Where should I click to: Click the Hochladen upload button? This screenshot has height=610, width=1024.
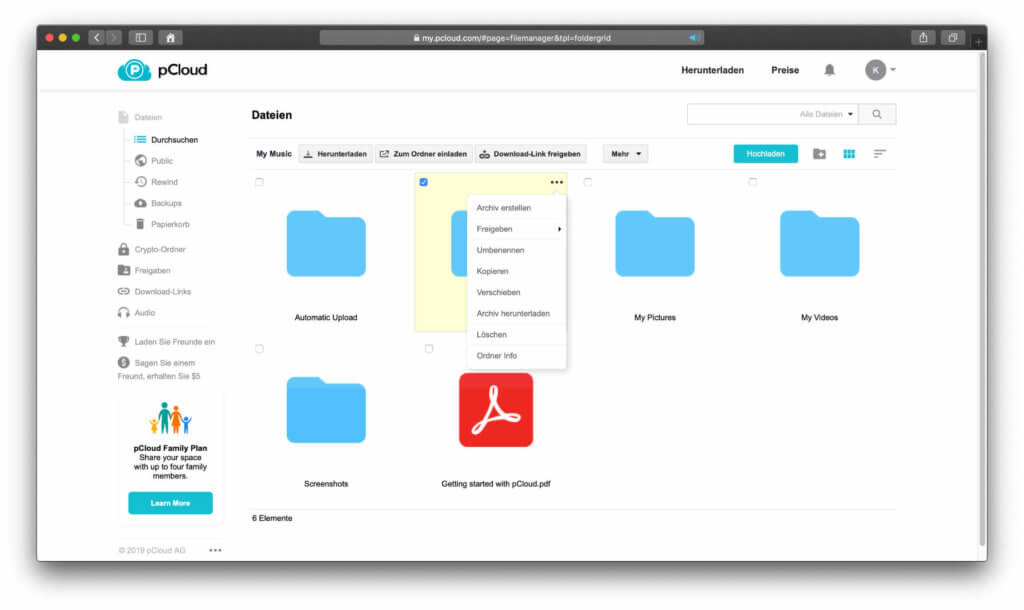765,154
